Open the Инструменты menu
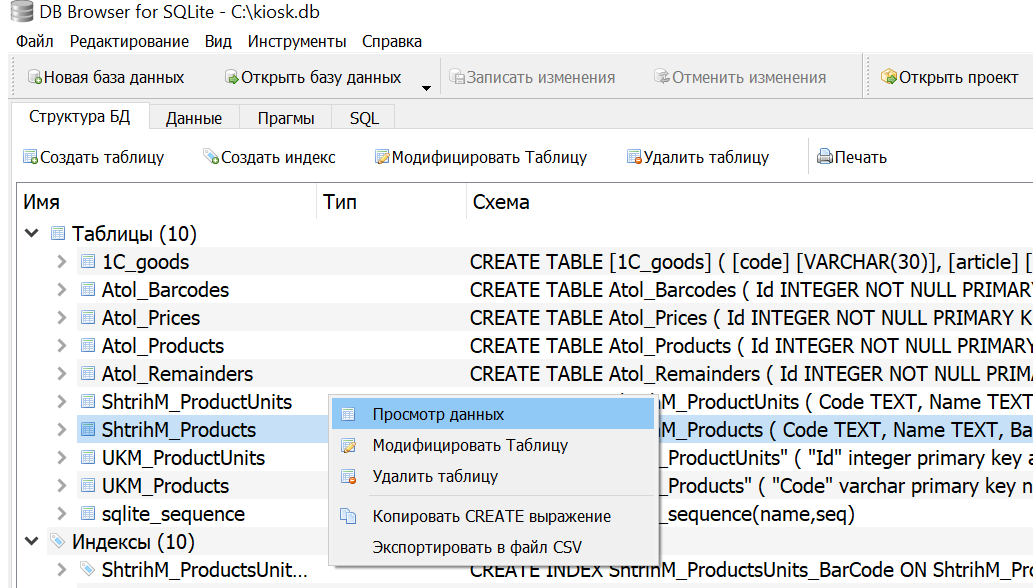This screenshot has height=588, width=1033. pos(296,41)
